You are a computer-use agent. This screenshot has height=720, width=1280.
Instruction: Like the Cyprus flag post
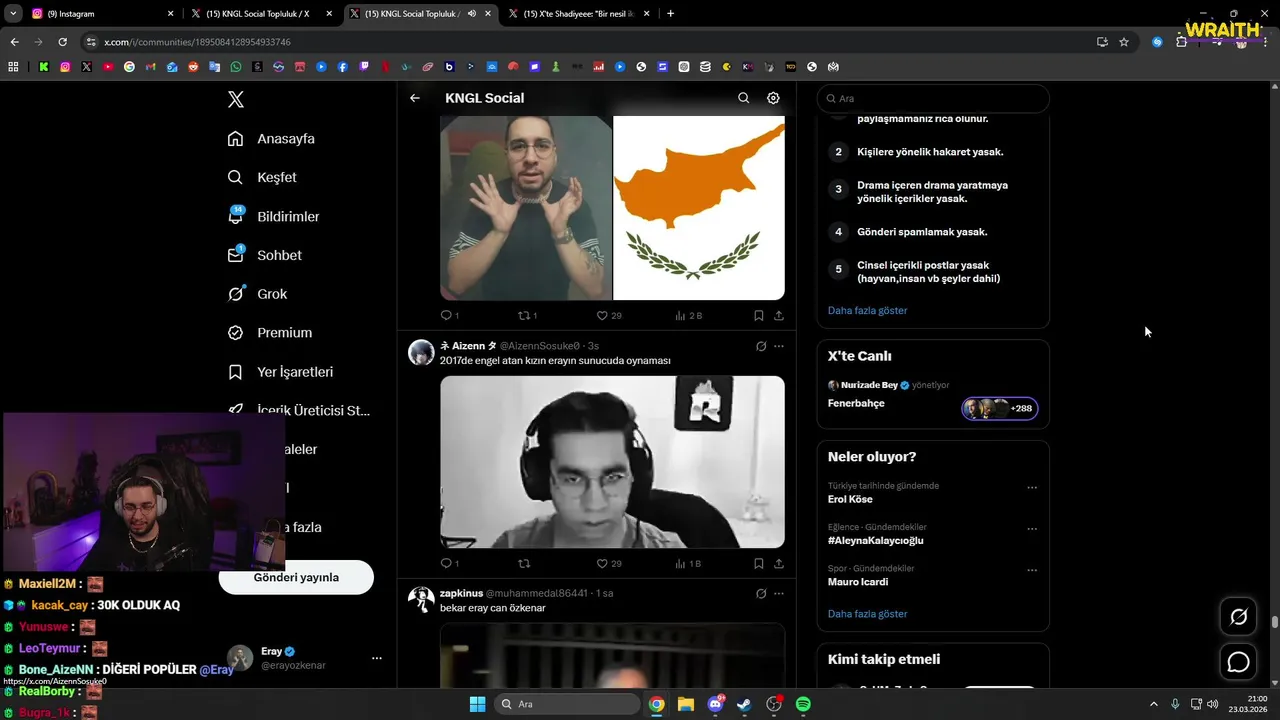pos(608,315)
